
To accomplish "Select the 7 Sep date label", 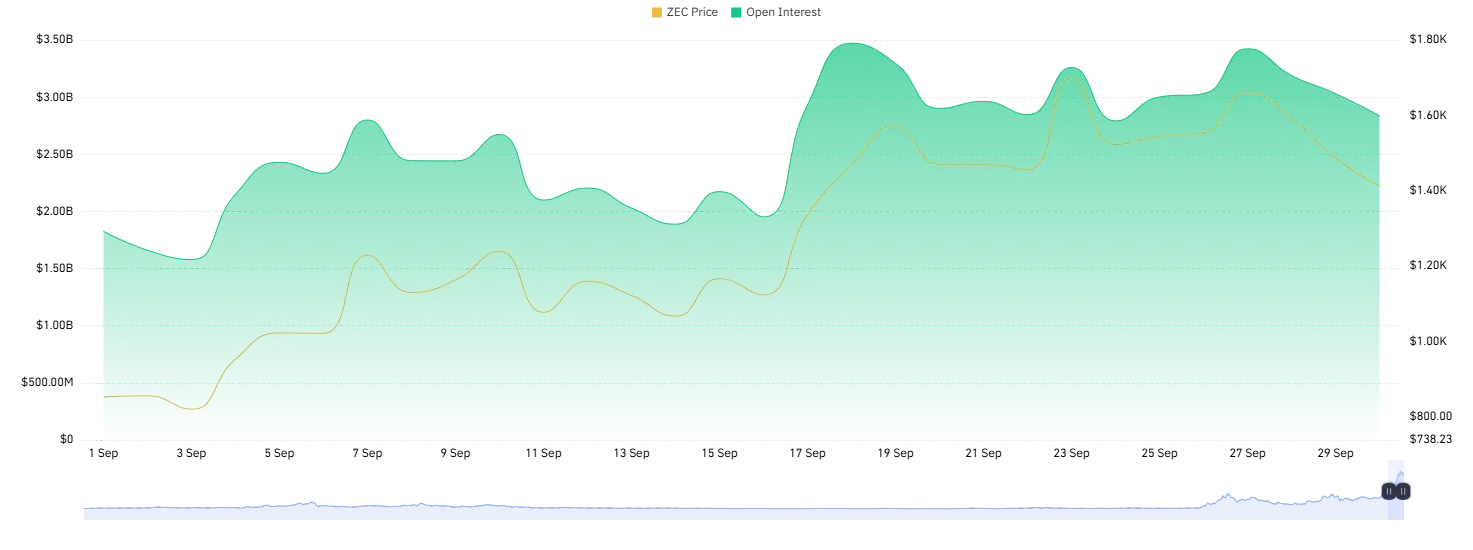I will coord(367,453).
